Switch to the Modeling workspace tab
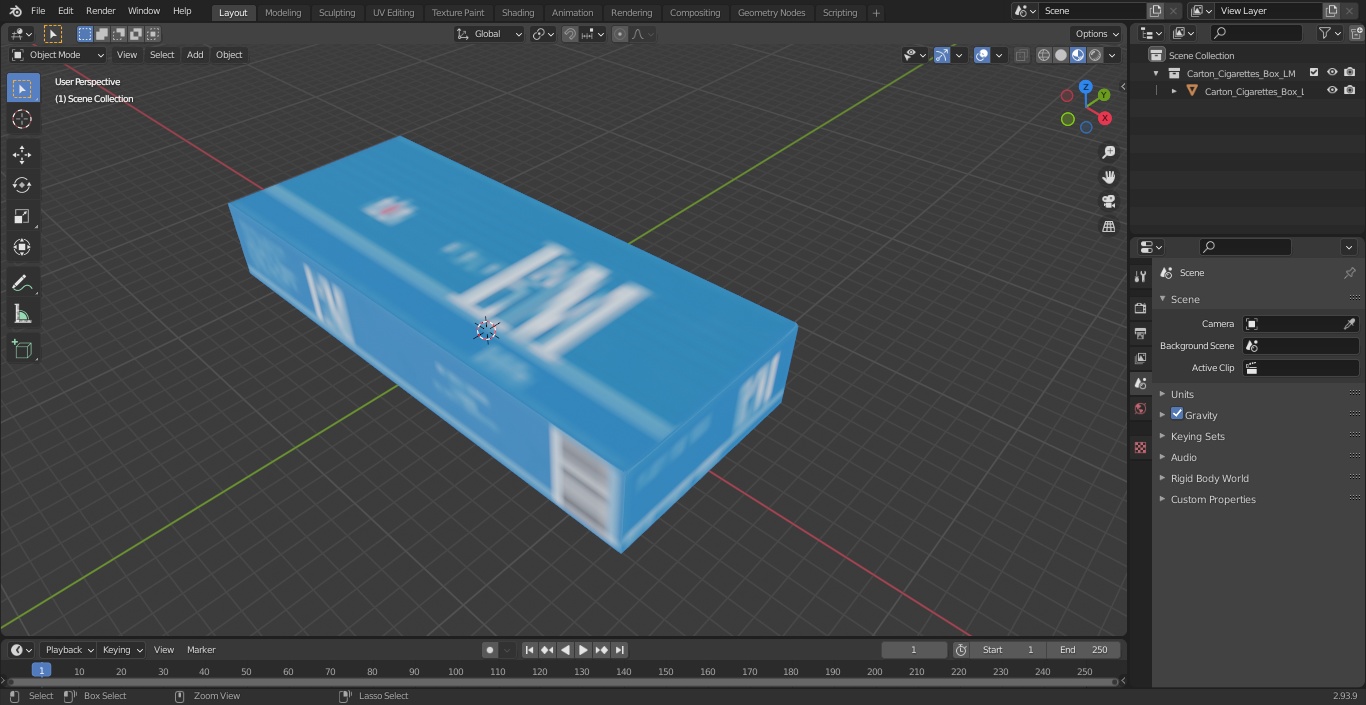This screenshot has width=1366, height=705. (x=283, y=12)
